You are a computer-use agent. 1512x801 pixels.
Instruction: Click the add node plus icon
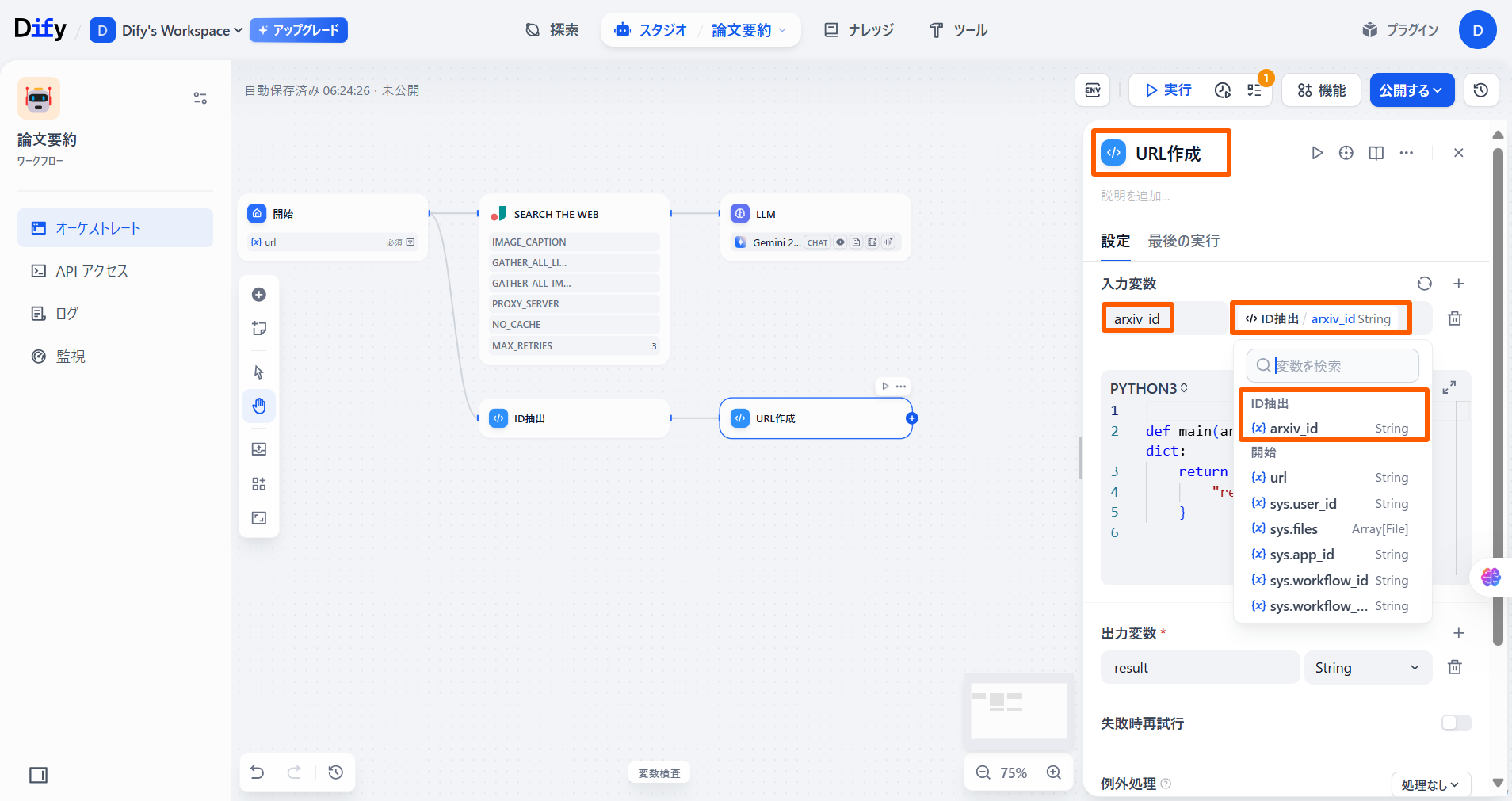(259, 295)
